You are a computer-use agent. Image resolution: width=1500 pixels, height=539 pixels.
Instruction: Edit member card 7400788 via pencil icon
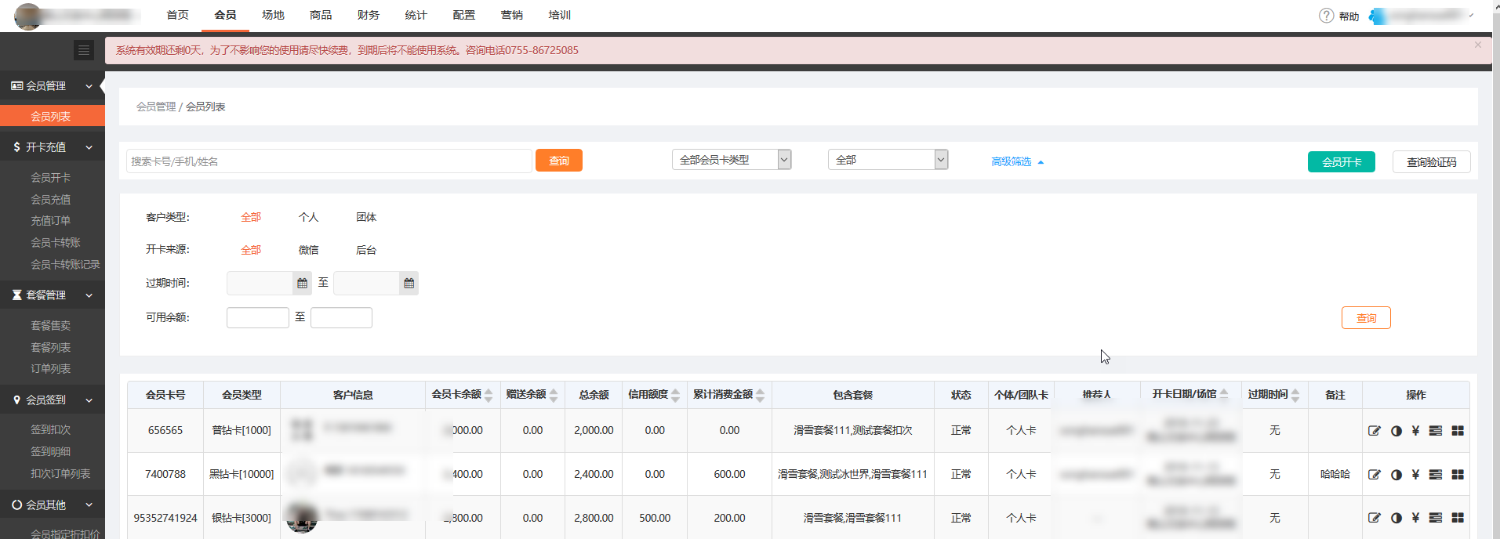coord(1374,474)
